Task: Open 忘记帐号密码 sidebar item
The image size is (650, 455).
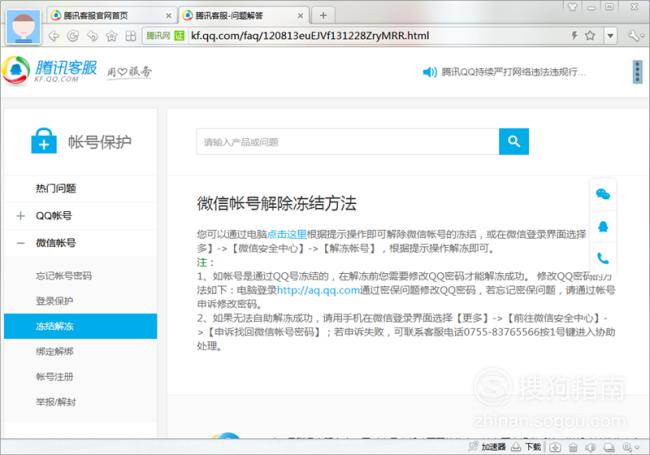Action: [64, 276]
